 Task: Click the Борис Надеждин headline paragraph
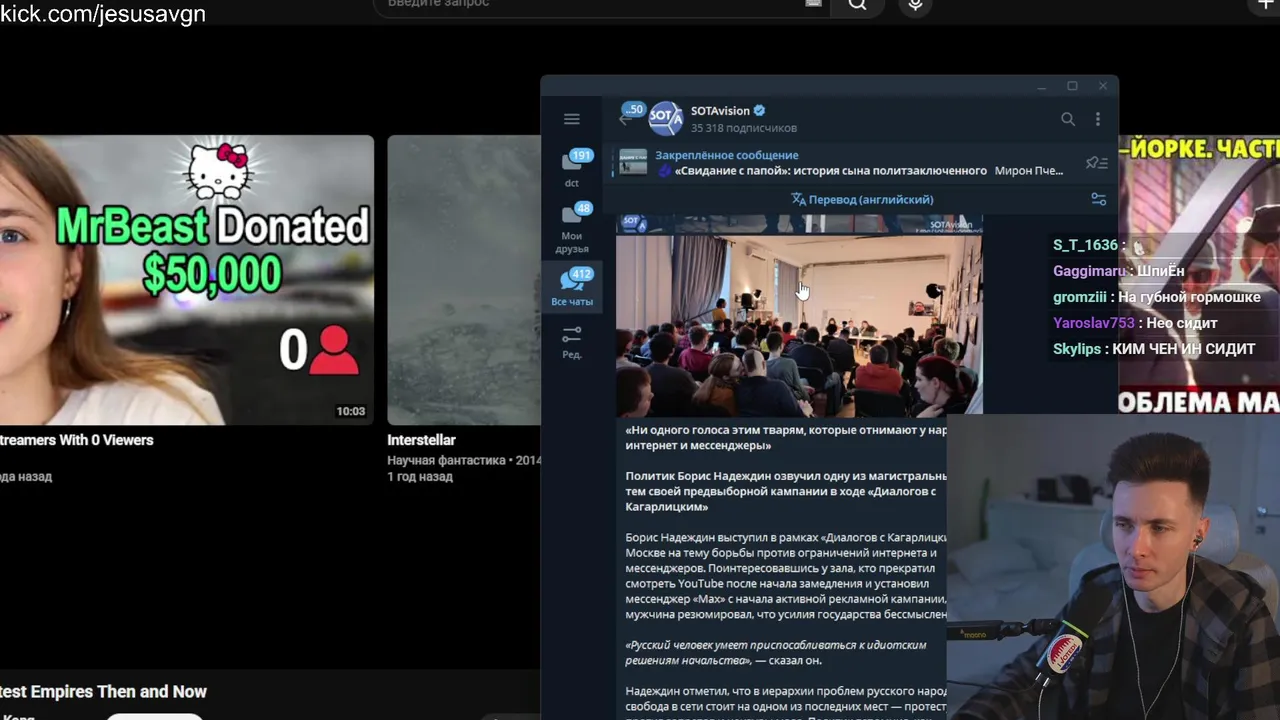coord(786,492)
